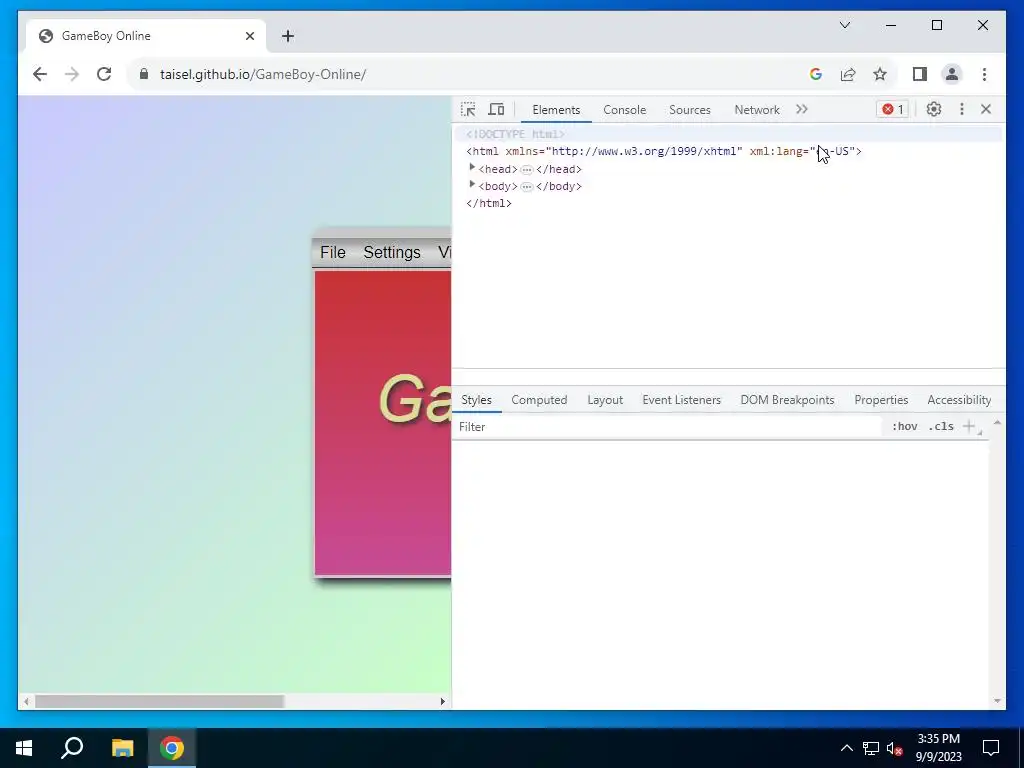Click the horizontal scrollbar right arrow
1024x768 pixels.
click(442, 701)
